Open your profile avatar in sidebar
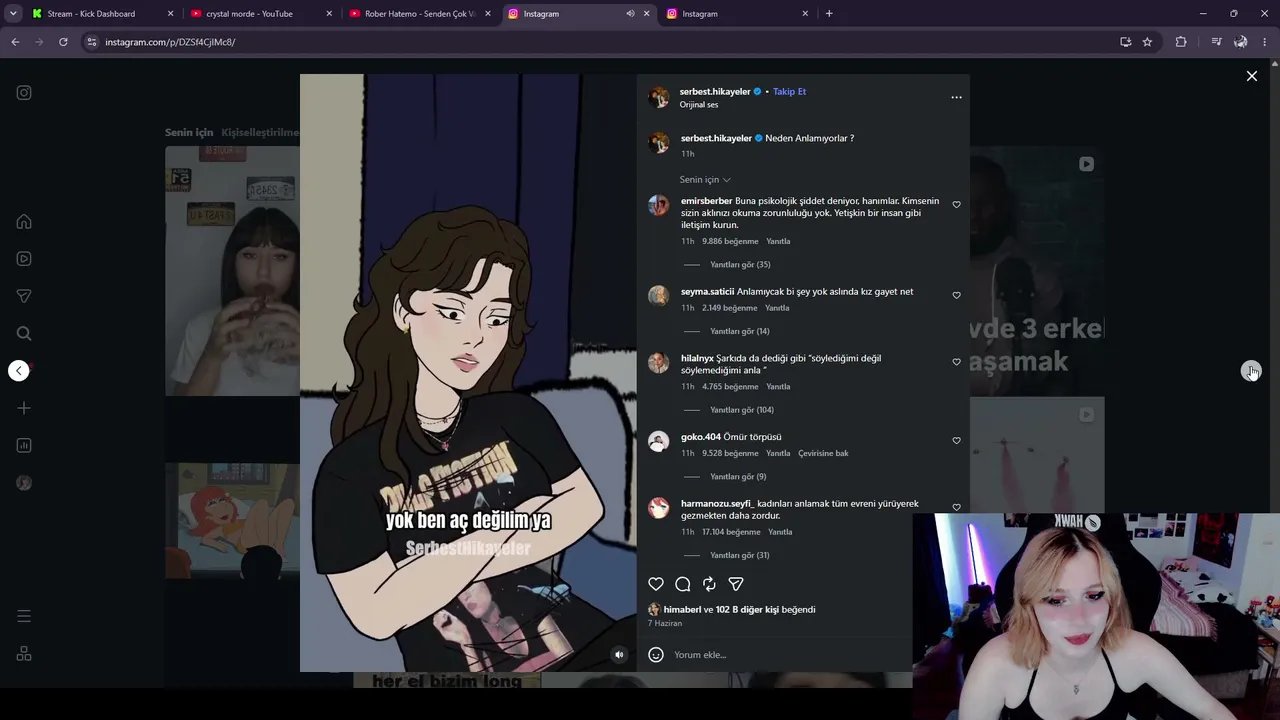This screenshot has width=1280, height=720. [x=24, y=483]
